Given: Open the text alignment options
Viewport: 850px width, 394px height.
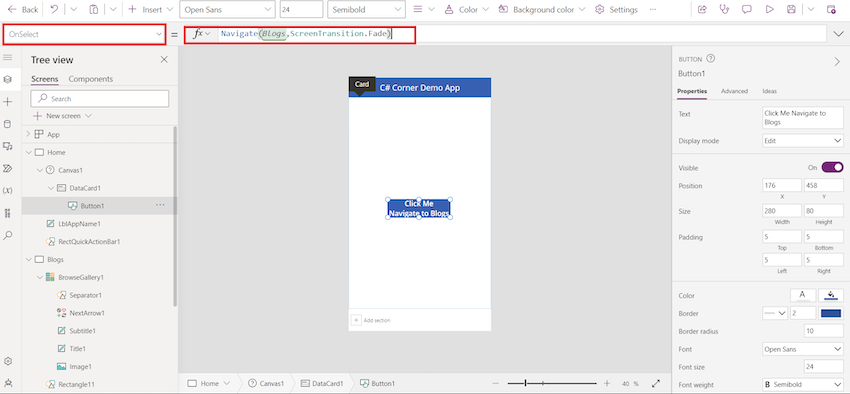Looking at the screenshot, I should (x=423, y=10).
